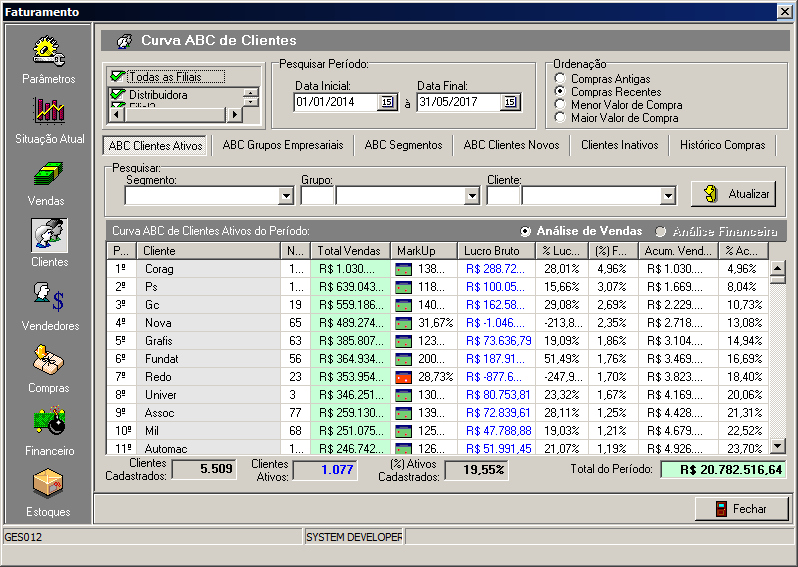
Task: Toggle the Todas as Filiais checkbox
Action: [x=118, y=76]
